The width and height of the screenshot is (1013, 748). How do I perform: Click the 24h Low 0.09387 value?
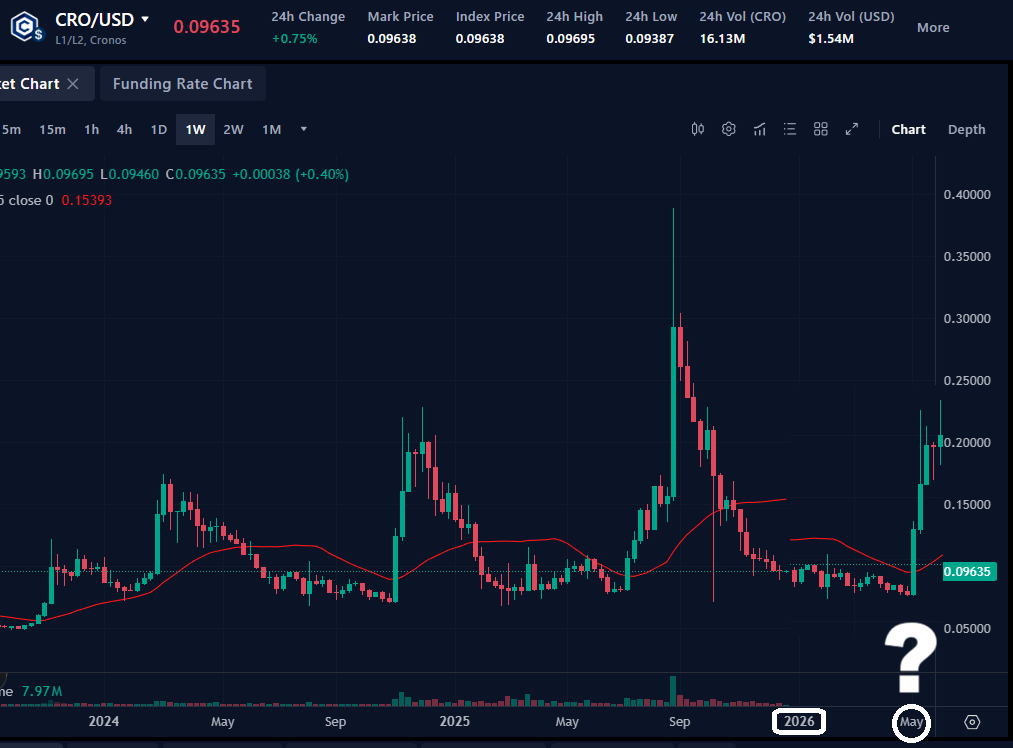point(649,39)
